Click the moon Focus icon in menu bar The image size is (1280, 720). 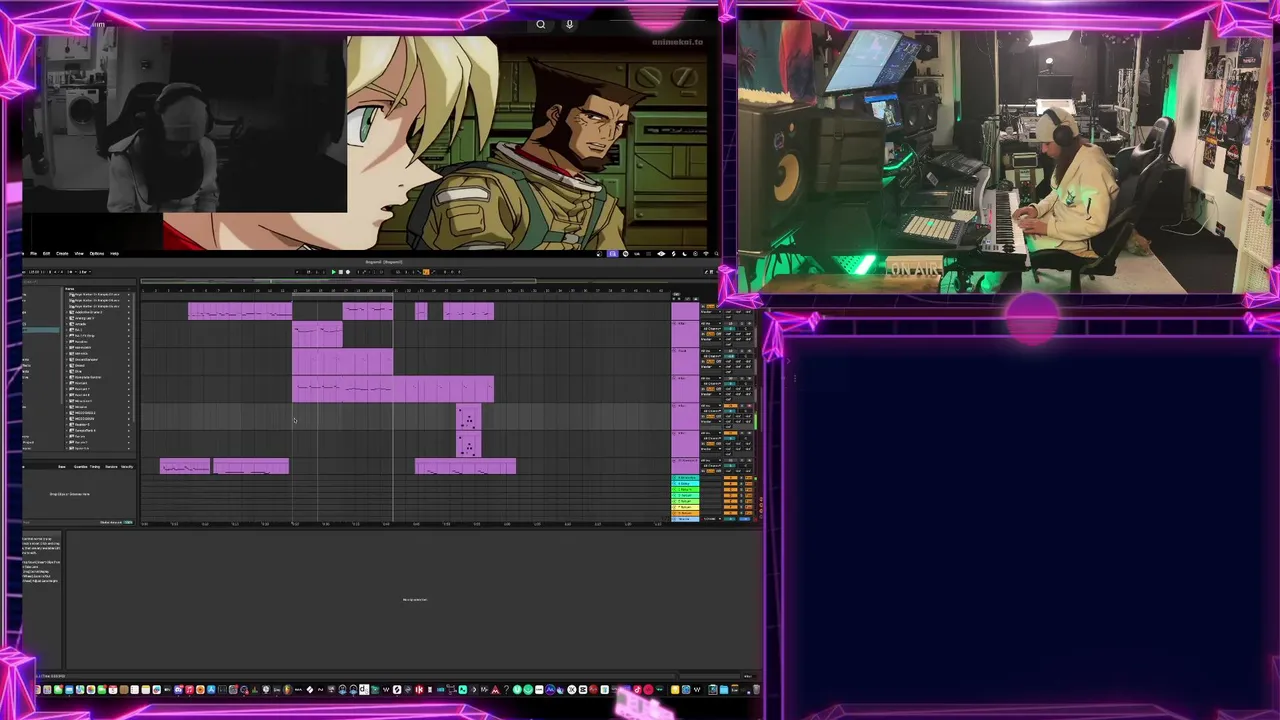685,254
